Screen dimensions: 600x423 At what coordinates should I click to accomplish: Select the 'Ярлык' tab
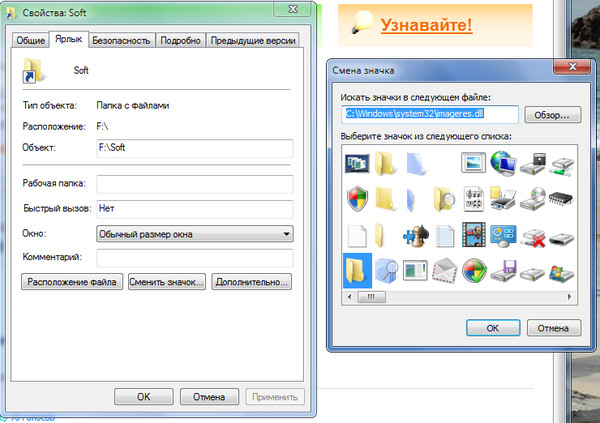tap(69, 39)
